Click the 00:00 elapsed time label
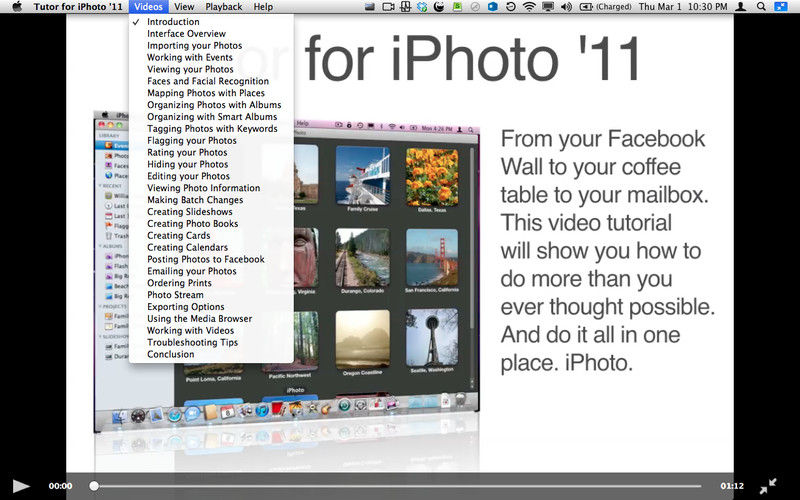The image size is (800, 500). pyautogui.click(x=60, y=486)
